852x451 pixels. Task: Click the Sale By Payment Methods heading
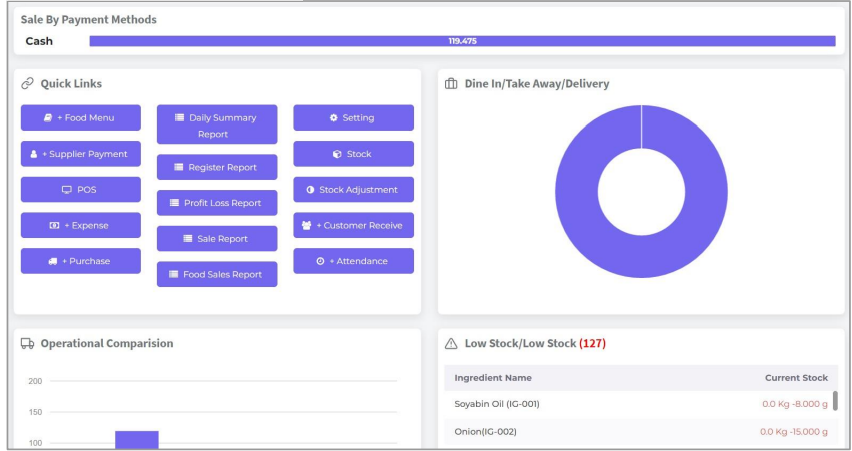coord(89,20)
